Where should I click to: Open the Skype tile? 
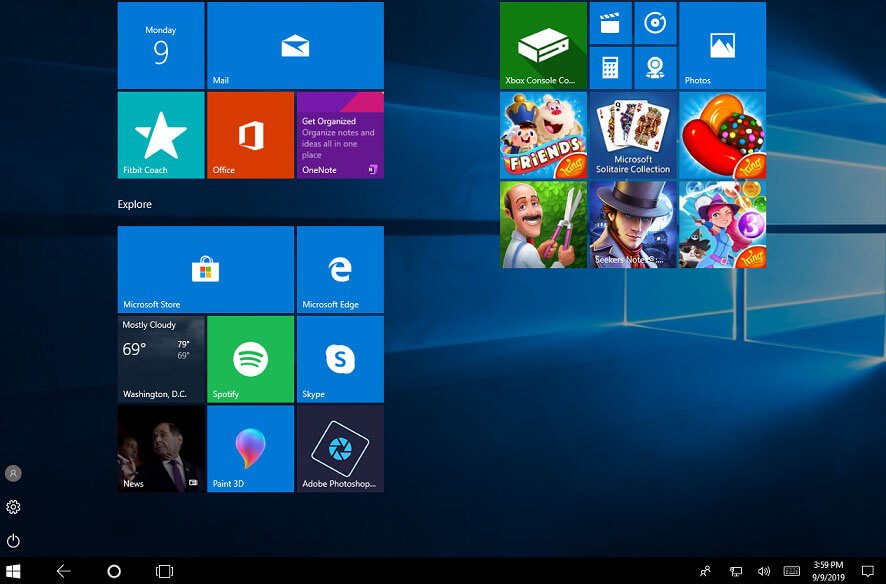tap(340, 358)
